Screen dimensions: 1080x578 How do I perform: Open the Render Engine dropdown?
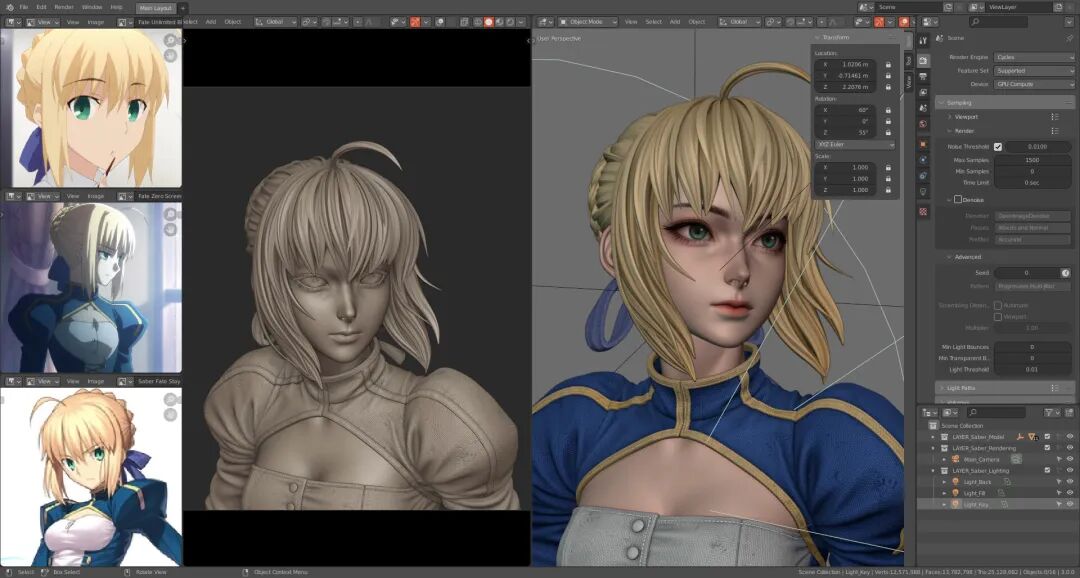click(x=1034, y=57)
